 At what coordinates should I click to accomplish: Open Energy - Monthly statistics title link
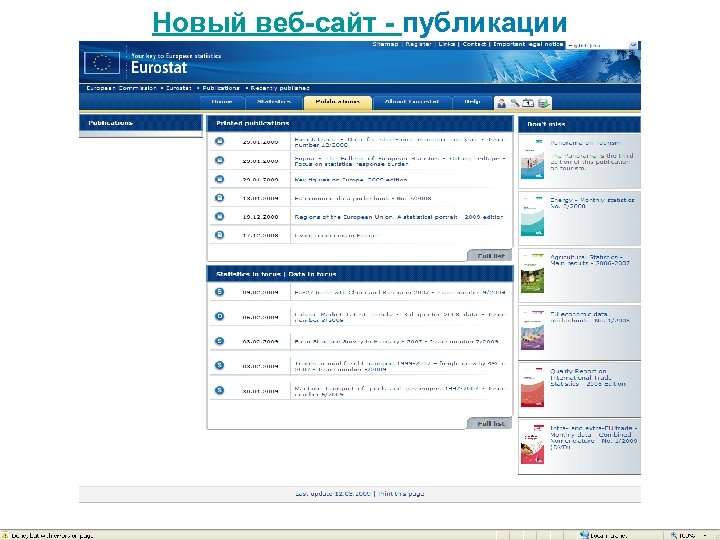[x=592, y=203]
